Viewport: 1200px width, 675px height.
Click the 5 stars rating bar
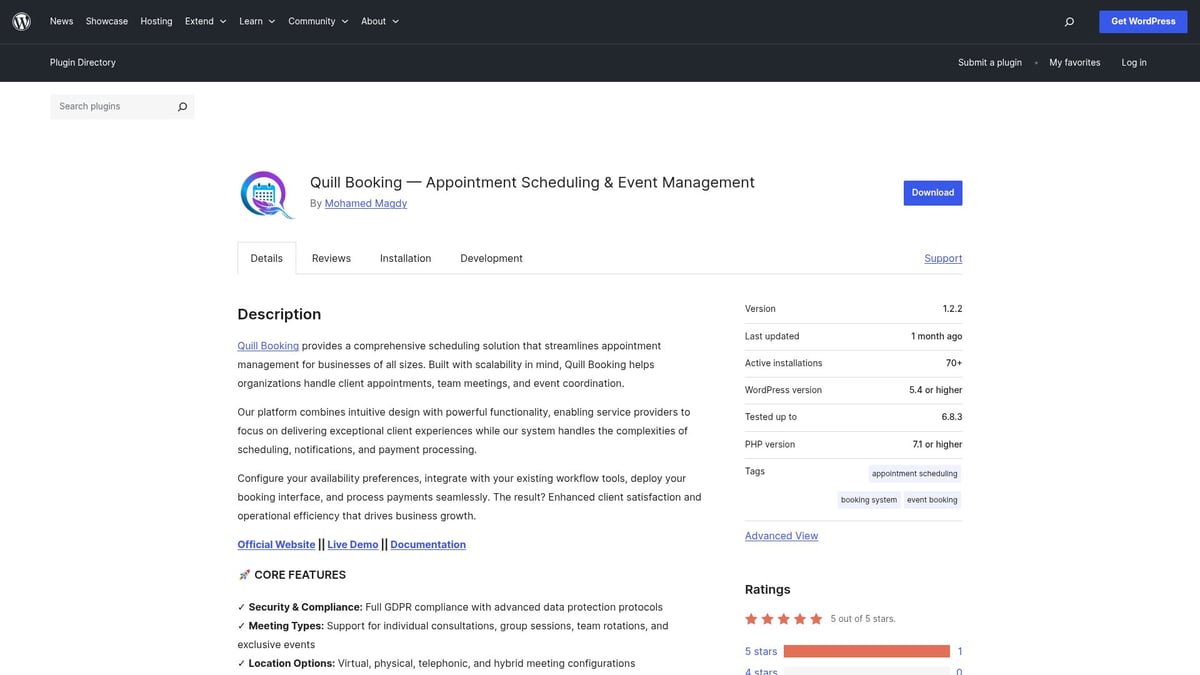point(866,650)
